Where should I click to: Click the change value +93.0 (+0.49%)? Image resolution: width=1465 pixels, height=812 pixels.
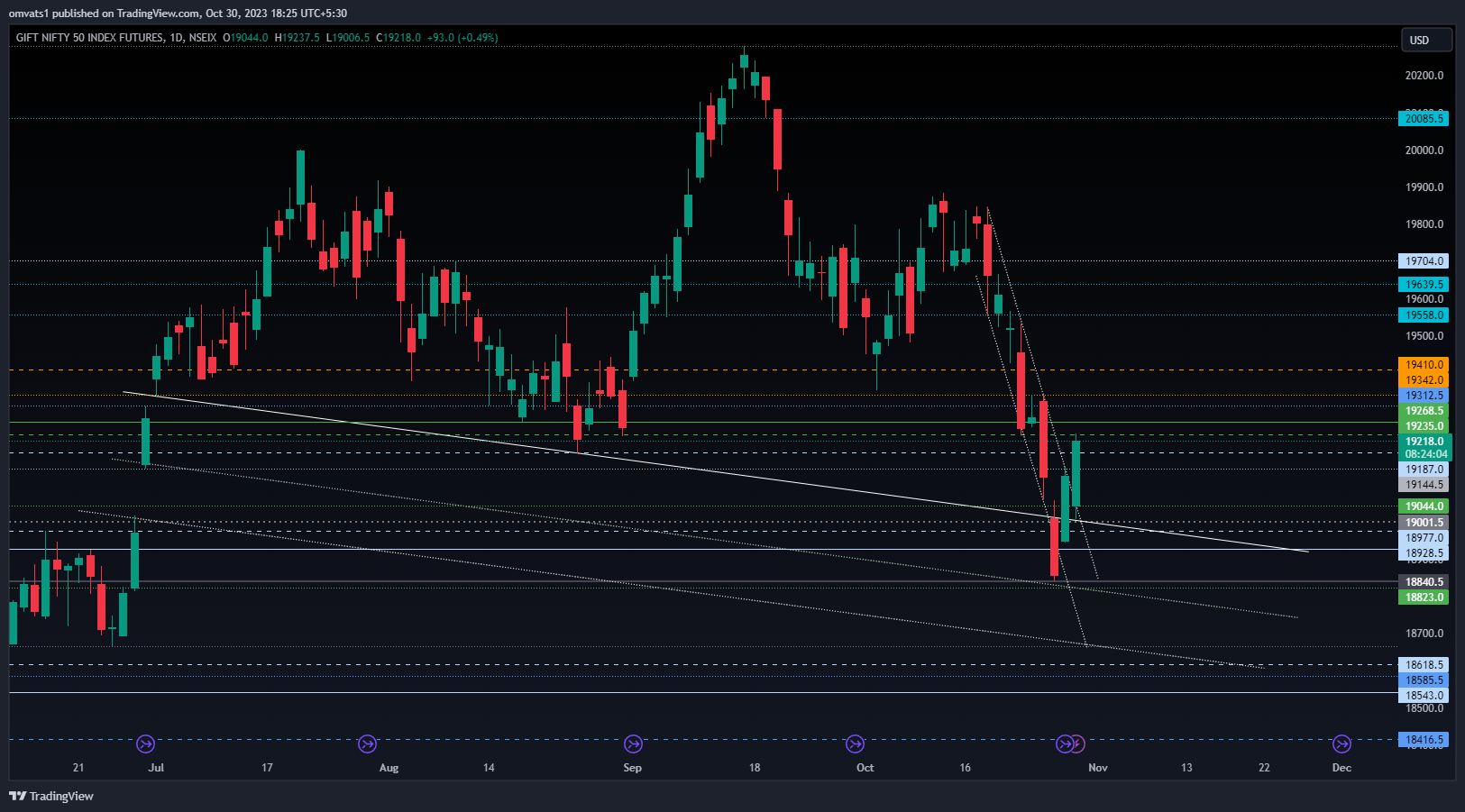point(462,38)
